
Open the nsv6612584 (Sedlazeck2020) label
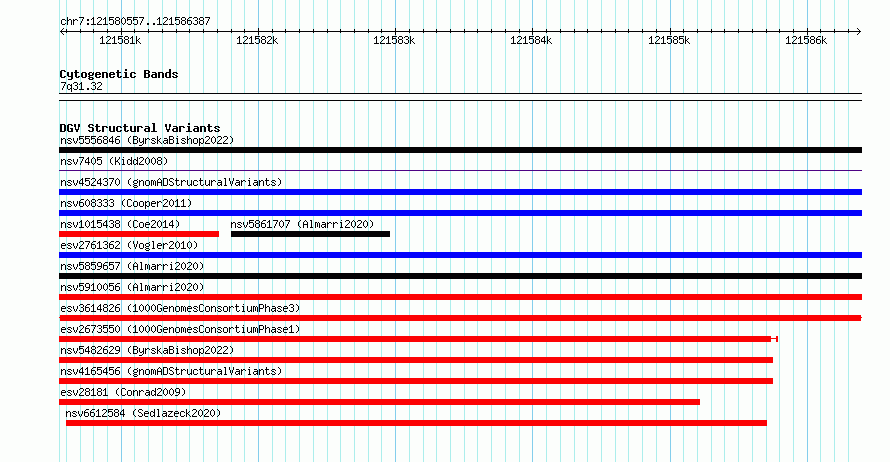pos(143,413)
